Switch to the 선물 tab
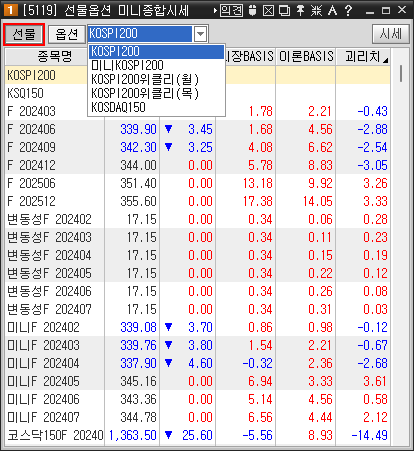Screen dimensions: 414x451 24,34
